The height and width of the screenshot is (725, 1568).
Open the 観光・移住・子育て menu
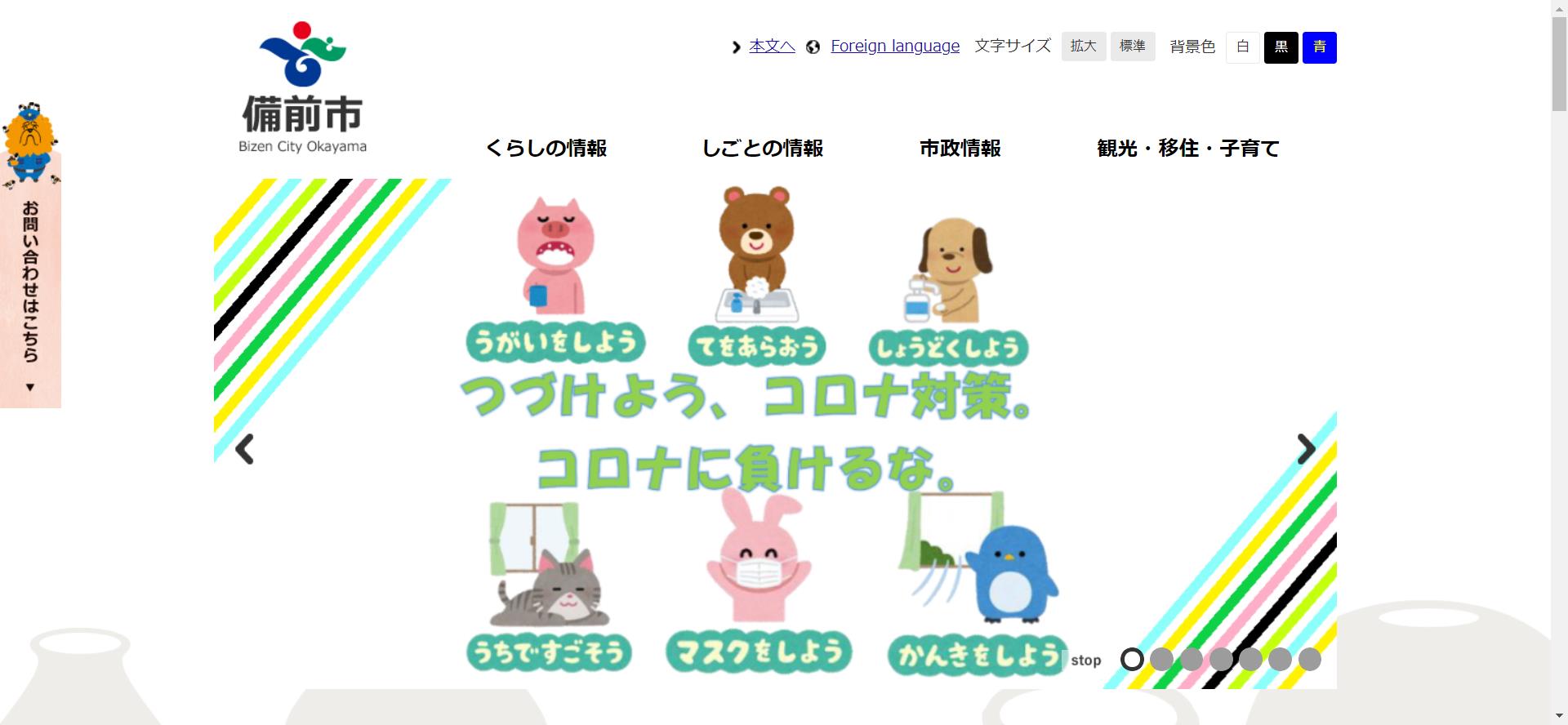click(x=1188, y=149)
